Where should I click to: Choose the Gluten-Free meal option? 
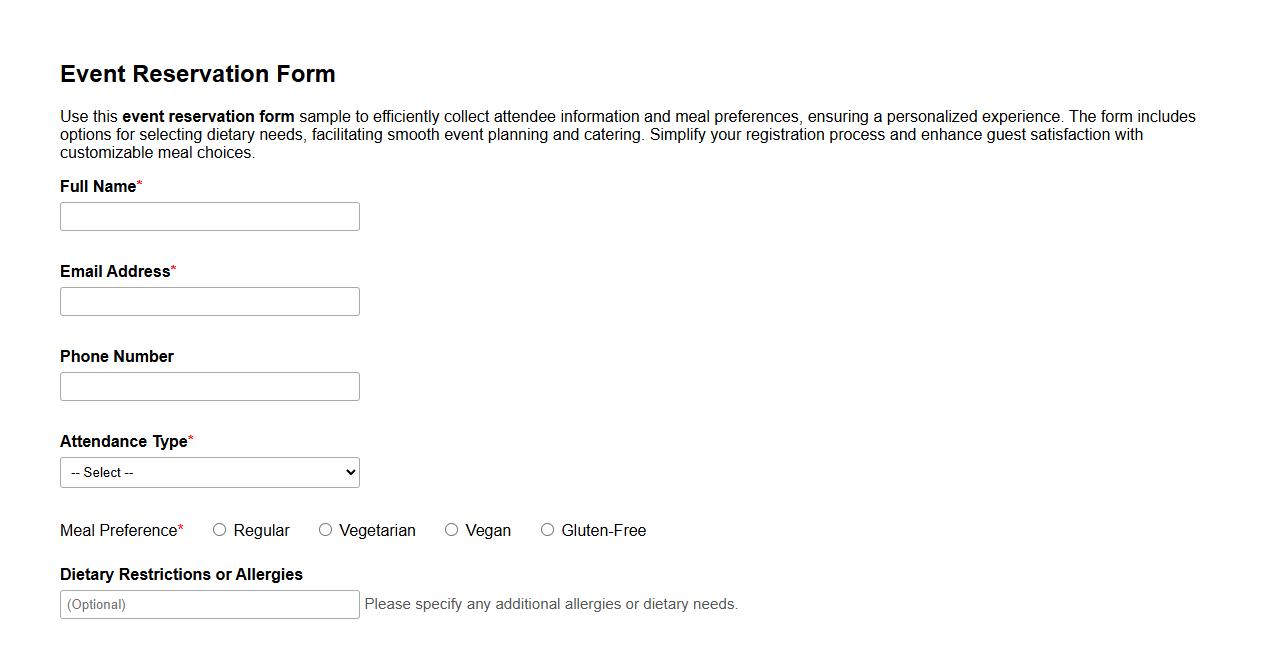(x=547, y=529)
